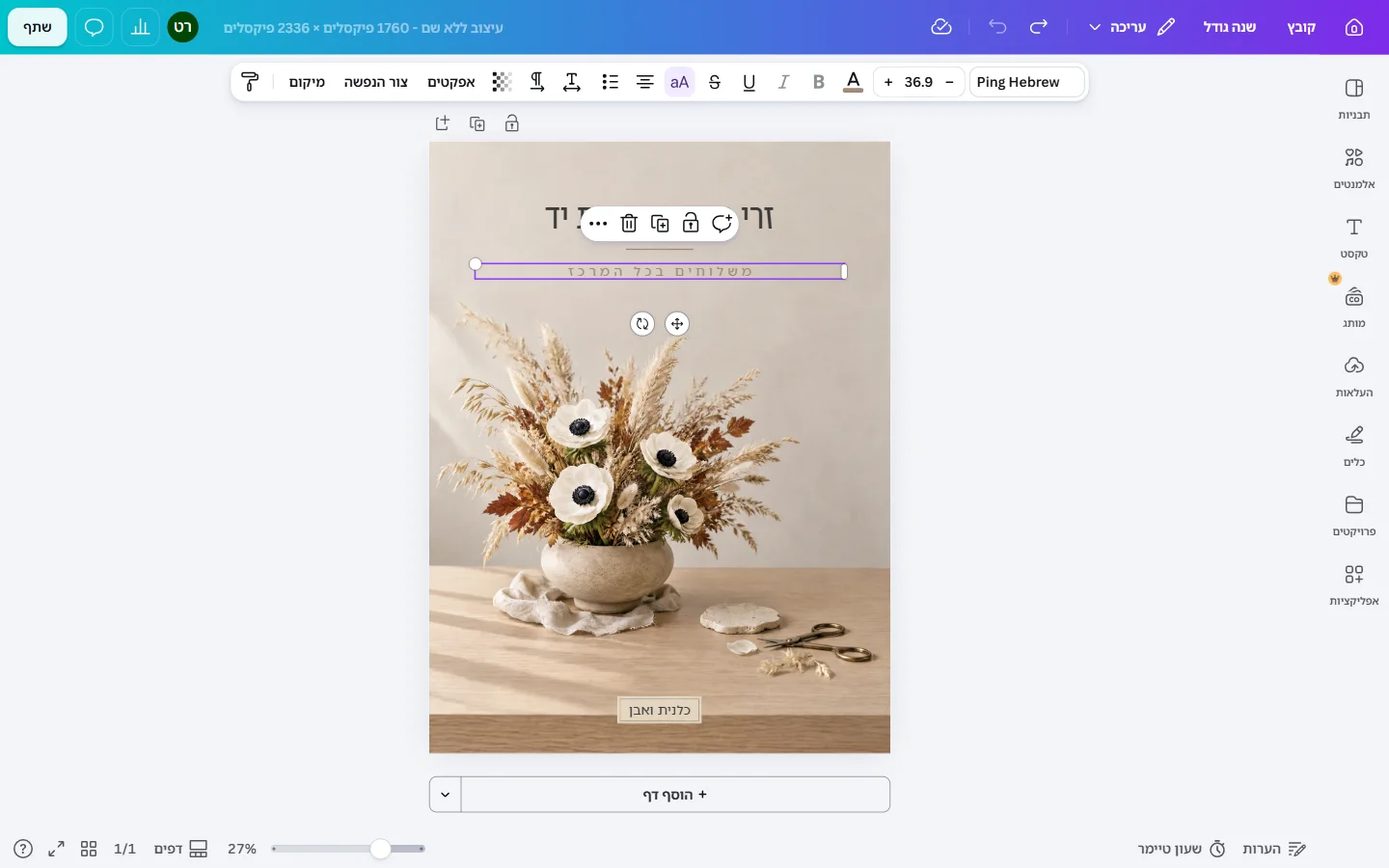Click the cloud save status icon
This screenshot has height=868, width=1389.
coord(941,27)
